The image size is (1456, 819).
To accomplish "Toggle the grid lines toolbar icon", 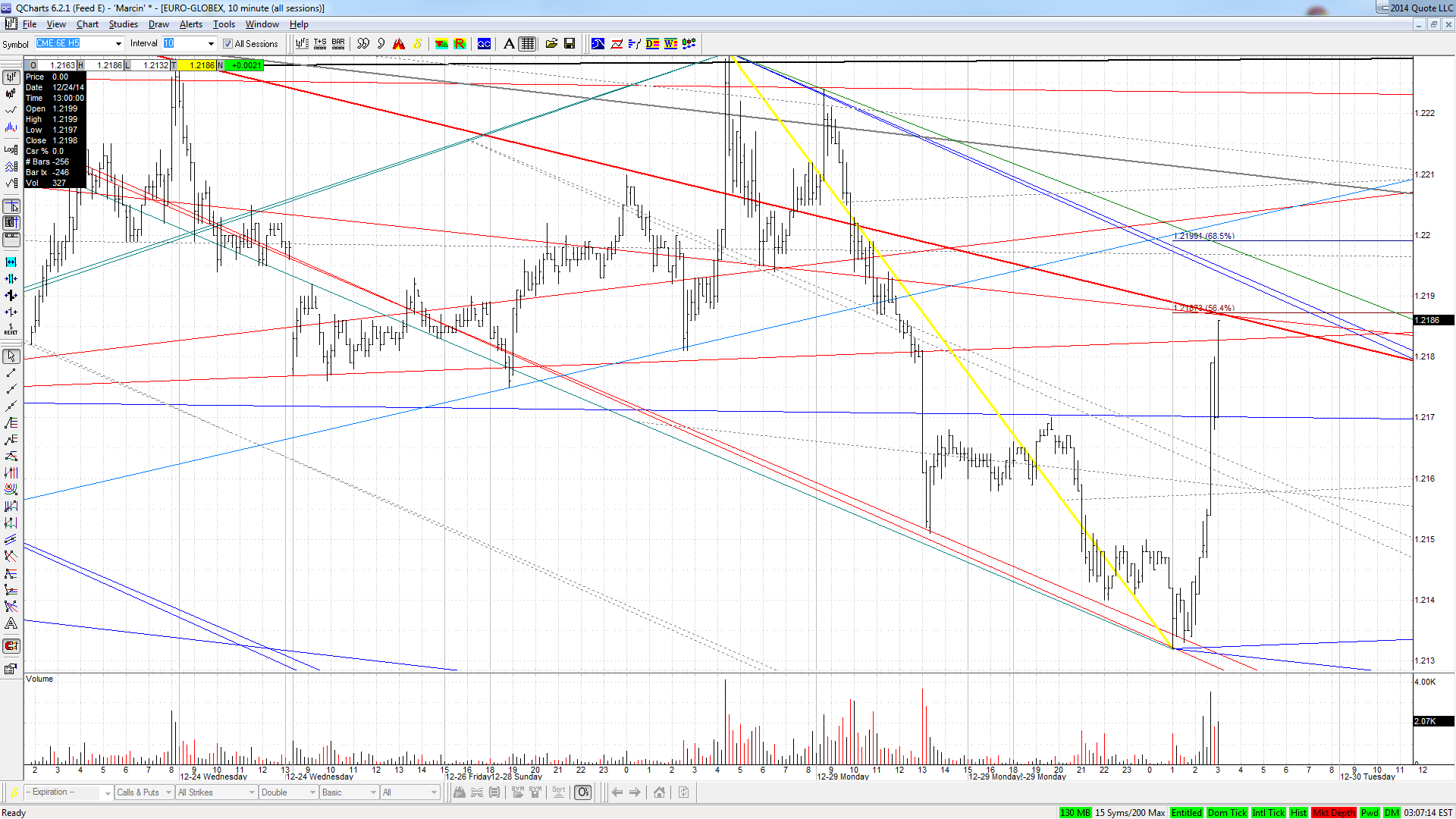I will tap(528, 44).
